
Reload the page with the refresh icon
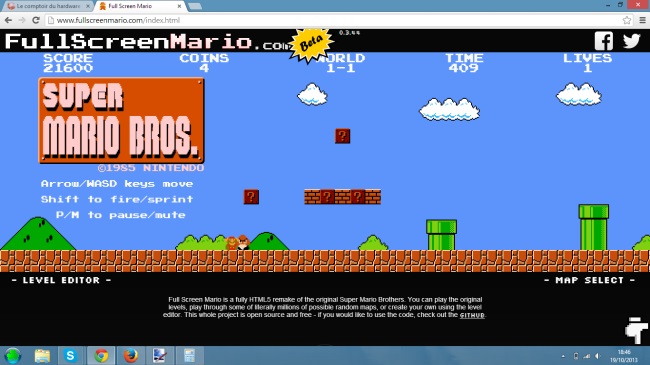coord(36,20)
